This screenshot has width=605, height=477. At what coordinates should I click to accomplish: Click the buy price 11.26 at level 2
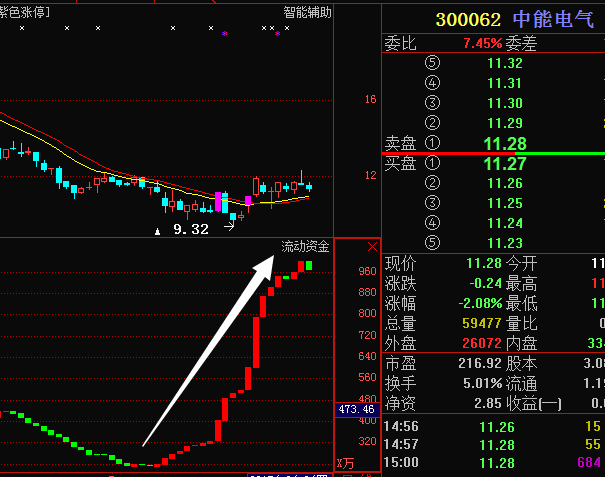[504, 183]
